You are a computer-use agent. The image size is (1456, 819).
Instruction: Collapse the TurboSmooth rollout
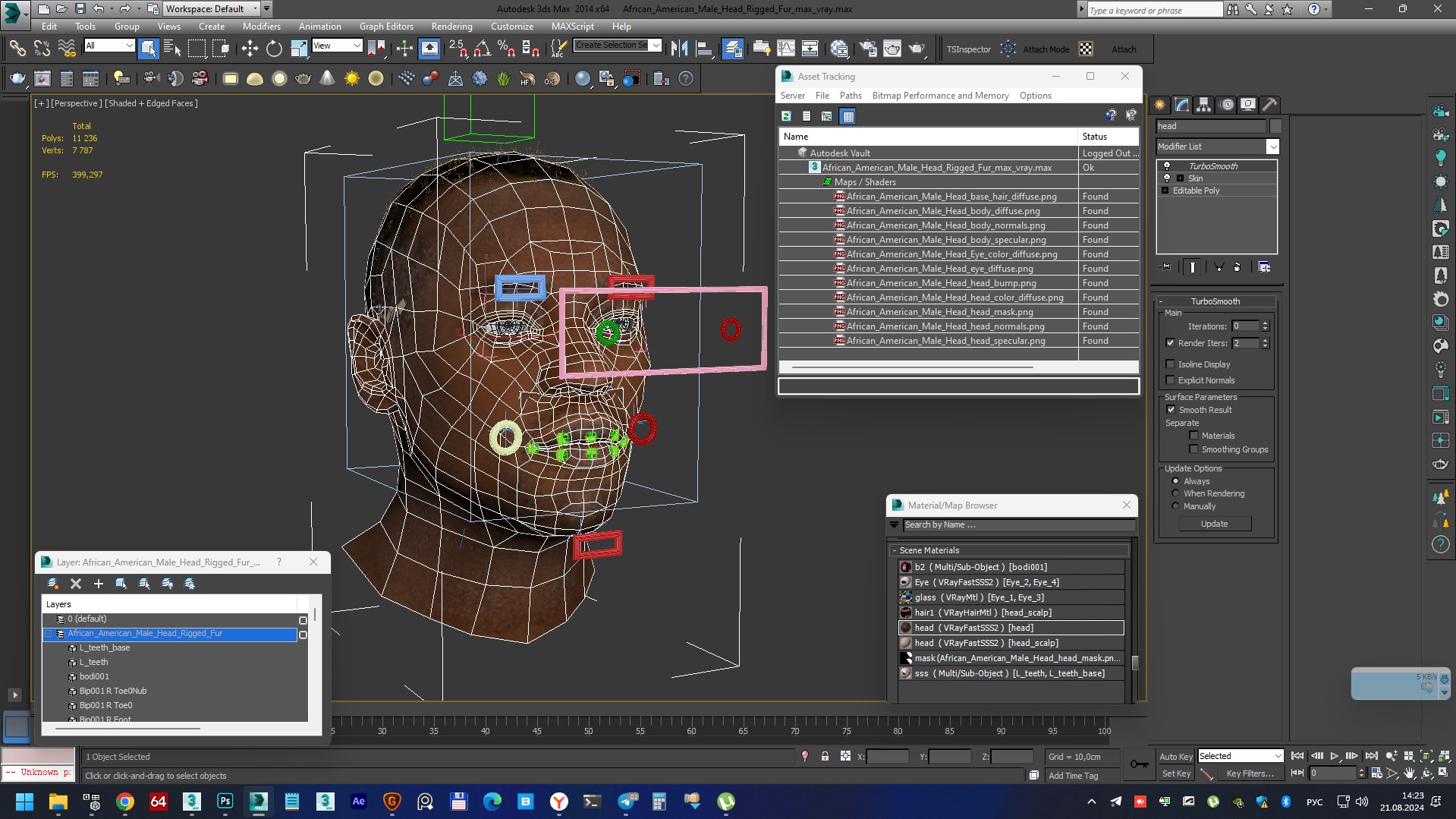(1215, 301)
